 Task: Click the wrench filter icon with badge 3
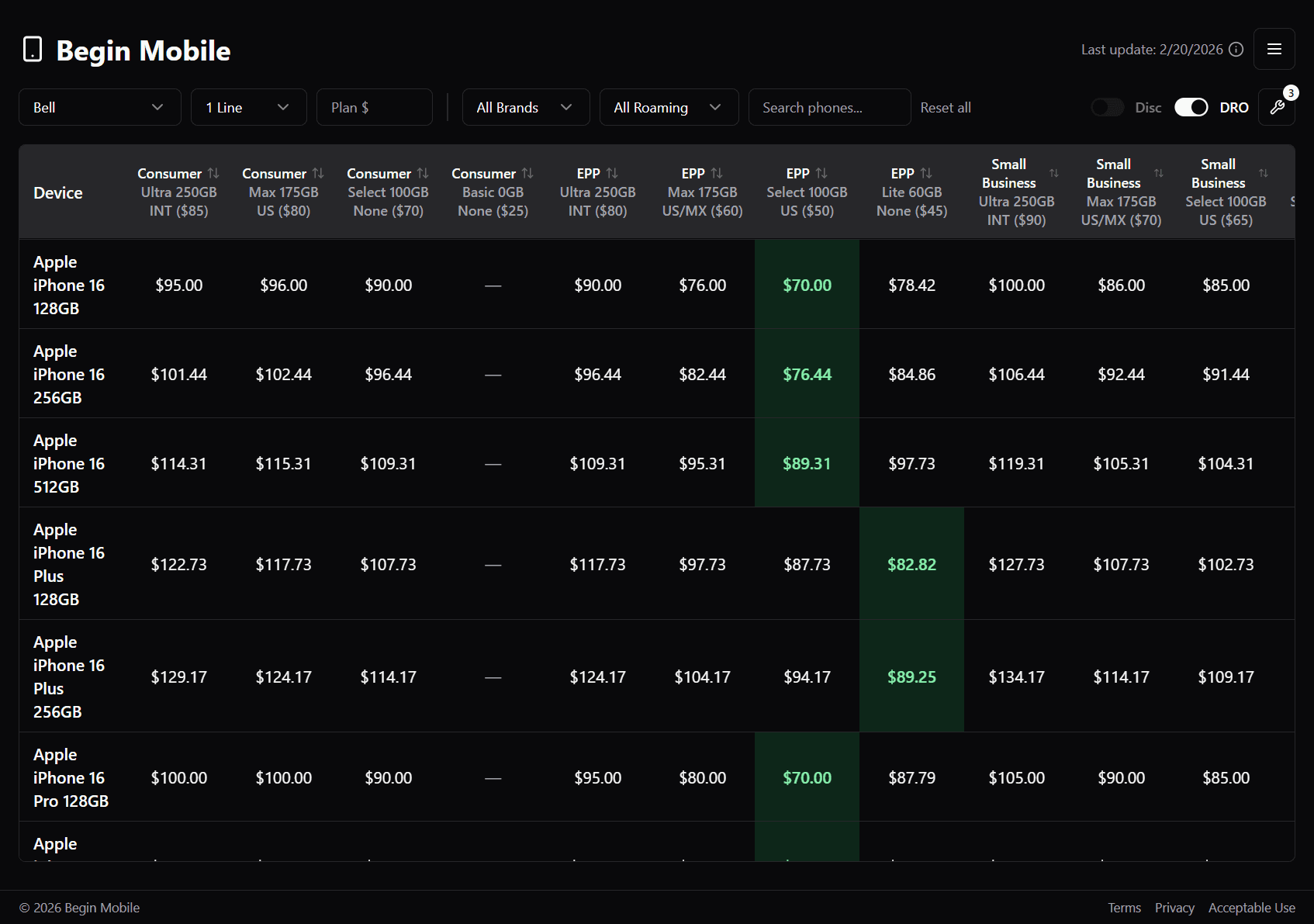1277,107
